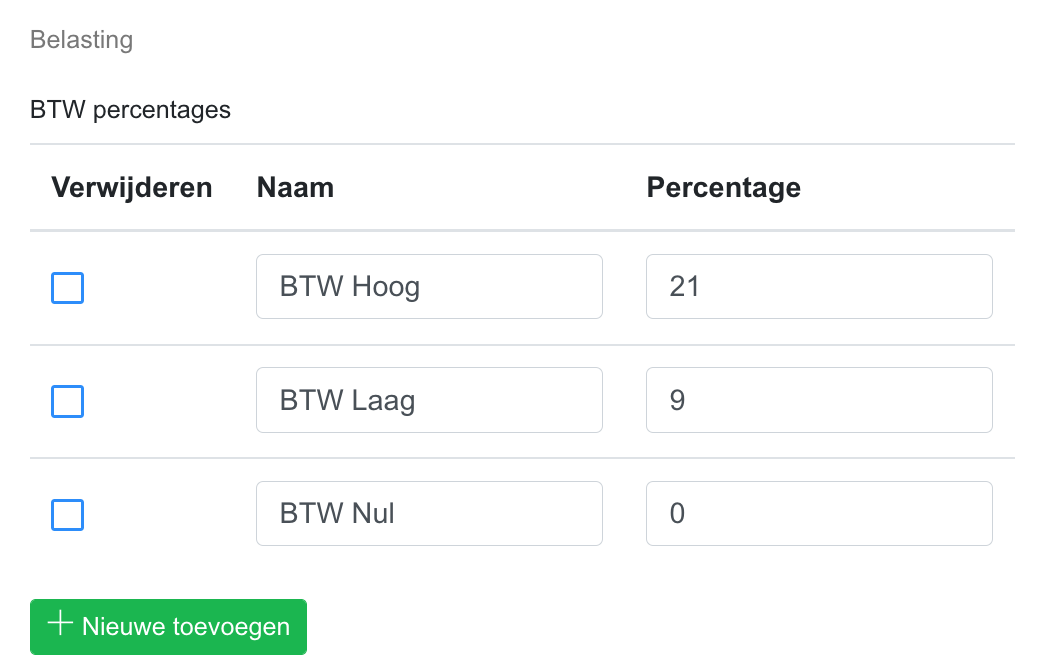Click the Verwijderen column header
Screen dimensions: 1048x672
pyautogui.click(x=132, y=187)
